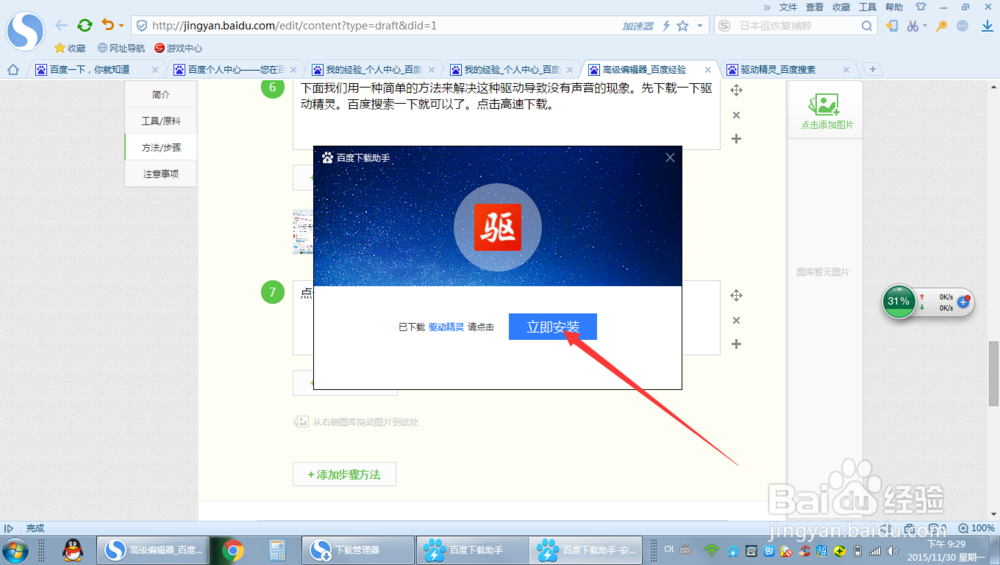The height and width of the screenshot is (565, 1000).
Task: Delete step 6 with X icon
Action: [736, 115]
